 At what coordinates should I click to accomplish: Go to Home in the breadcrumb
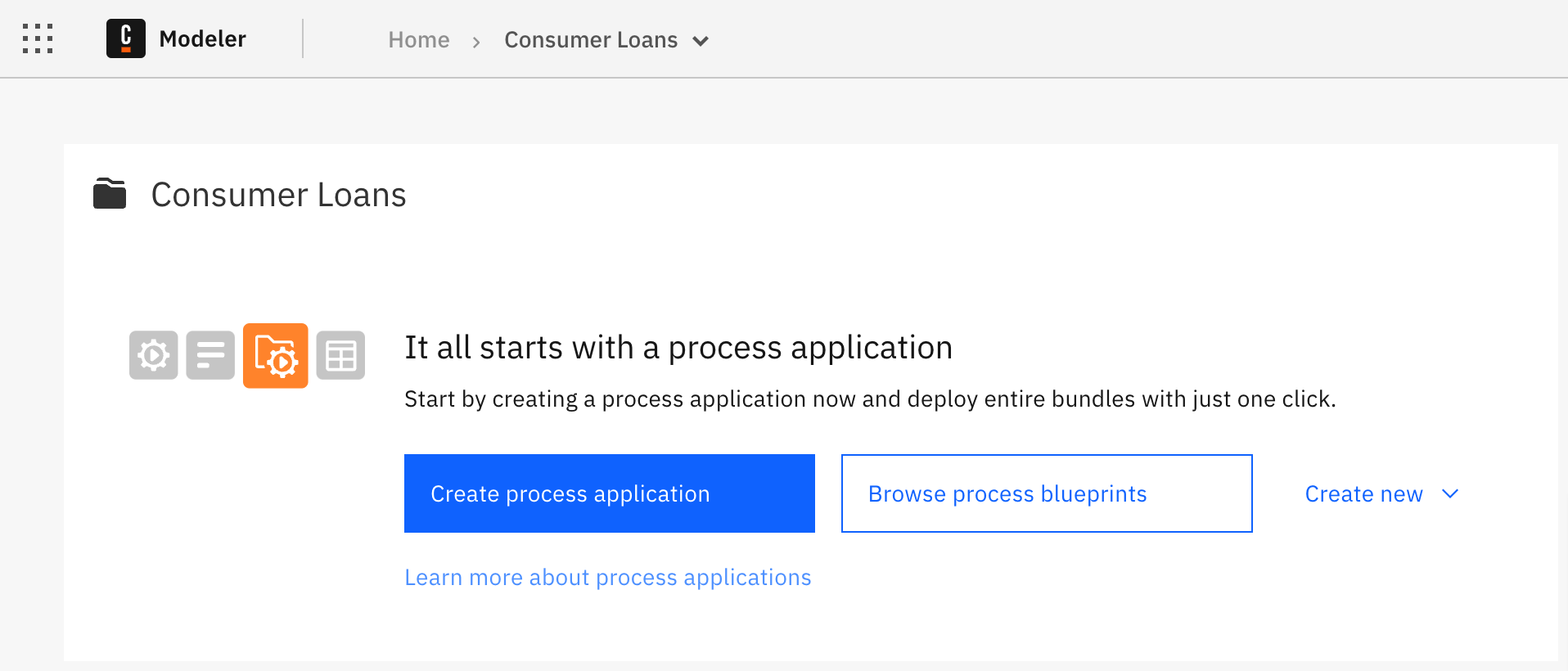click(x=419, y=39)
